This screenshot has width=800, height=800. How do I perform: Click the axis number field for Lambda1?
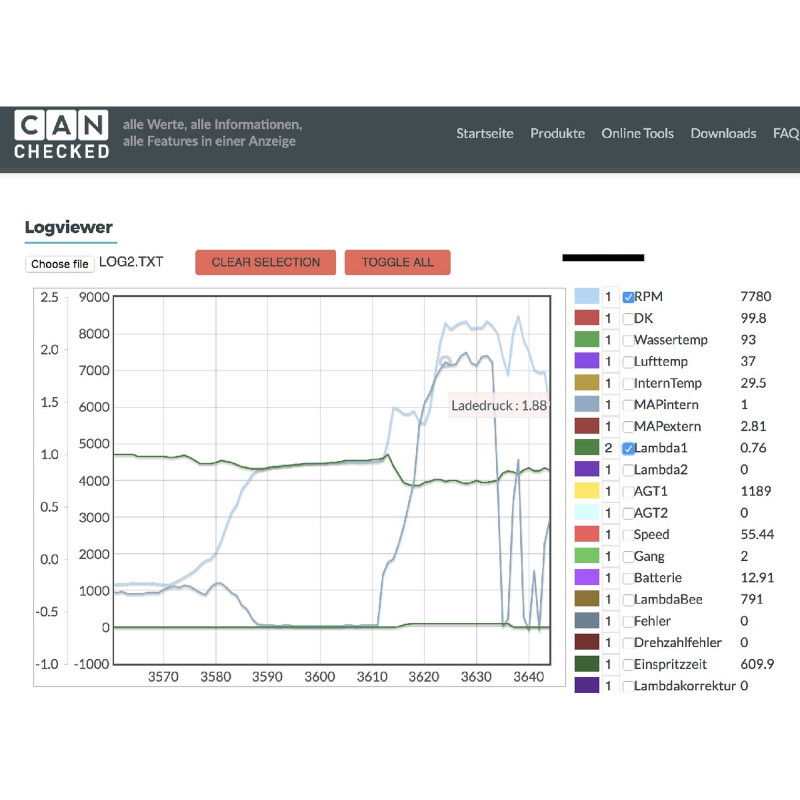pyautogui.click(x=608, y=448)
